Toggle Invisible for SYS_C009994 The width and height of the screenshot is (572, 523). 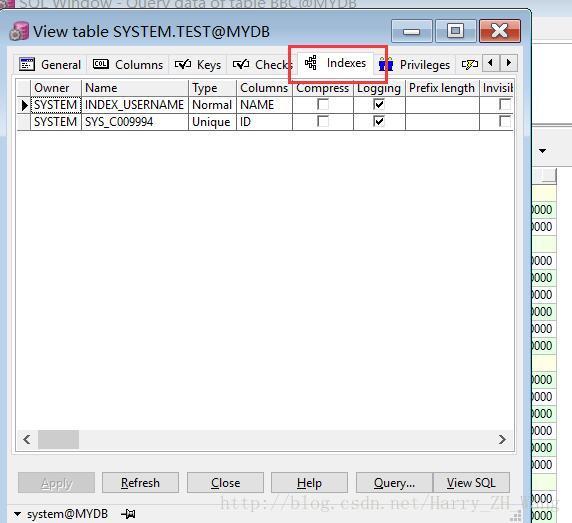[x=505, y=121]
